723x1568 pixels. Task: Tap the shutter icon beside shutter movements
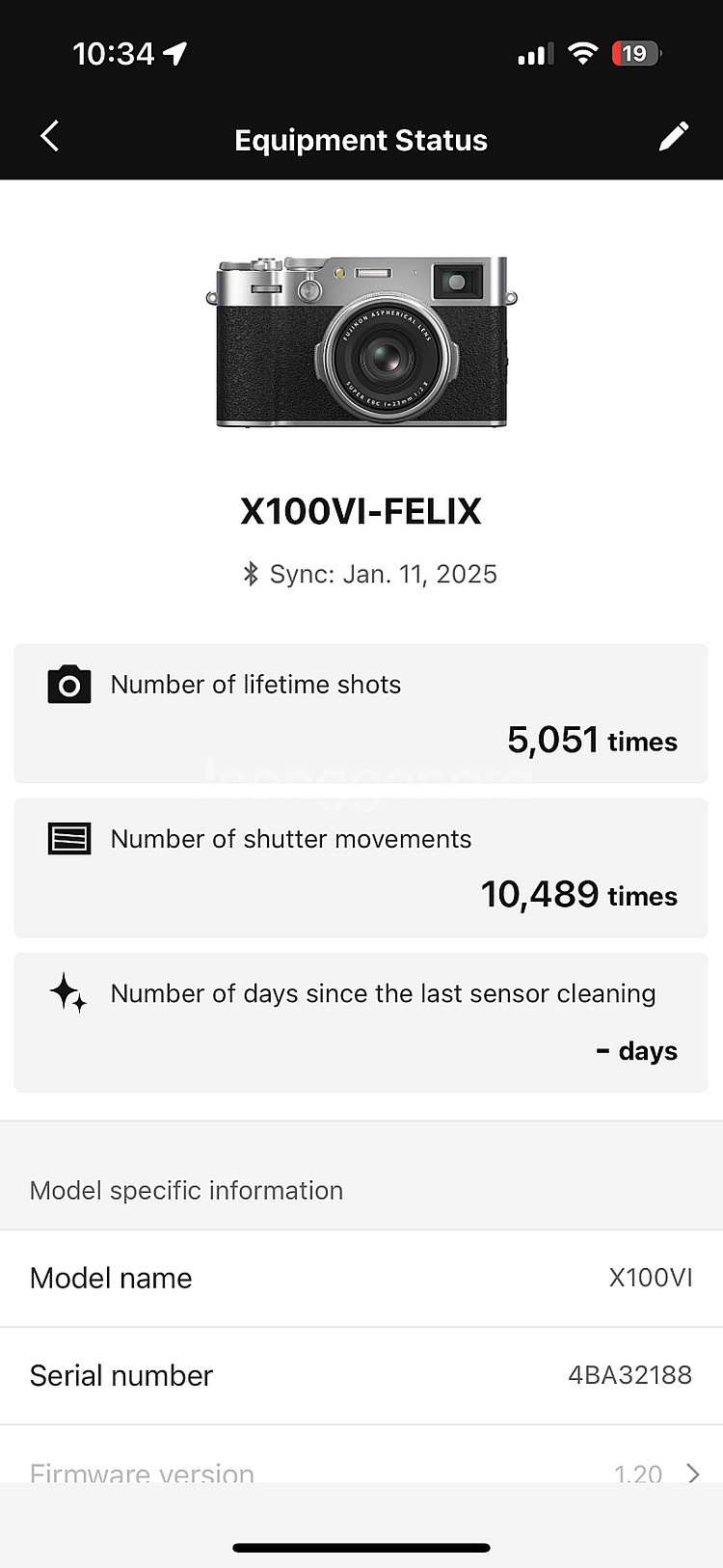[69, 839]
